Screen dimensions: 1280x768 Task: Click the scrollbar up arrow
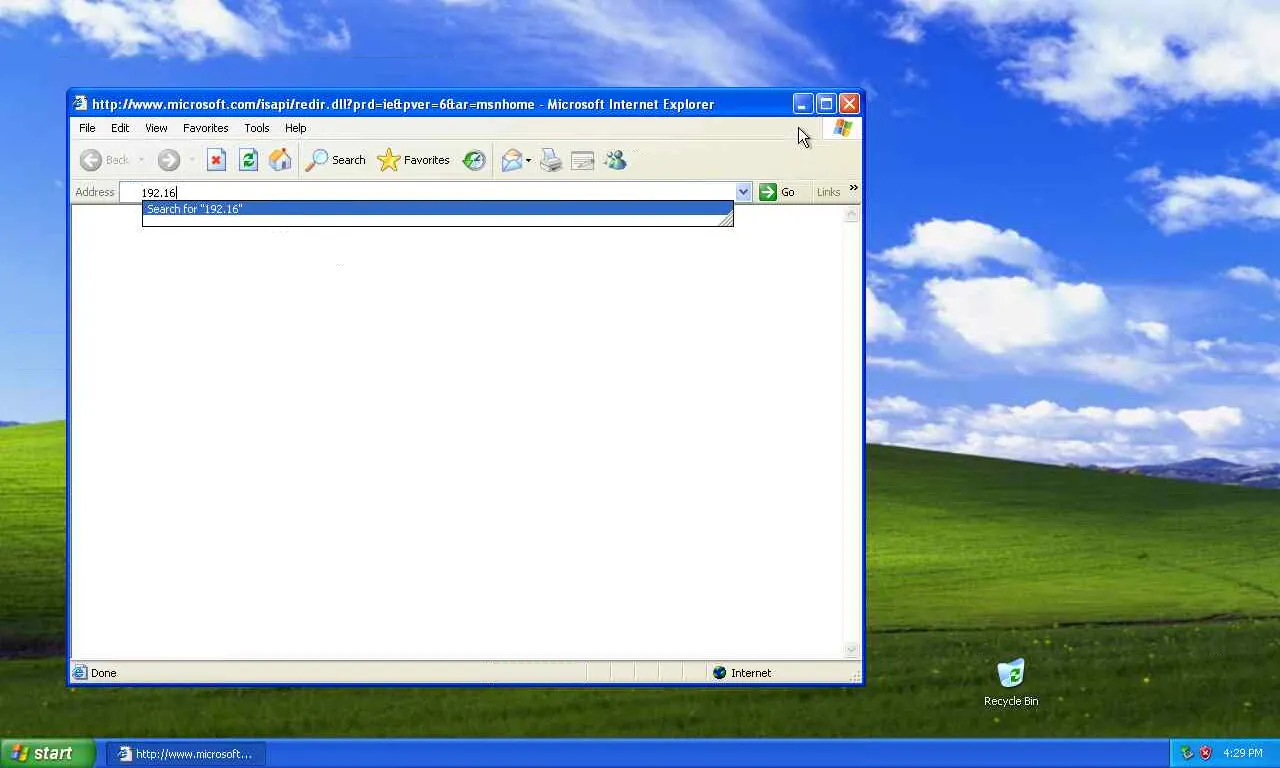852,214
